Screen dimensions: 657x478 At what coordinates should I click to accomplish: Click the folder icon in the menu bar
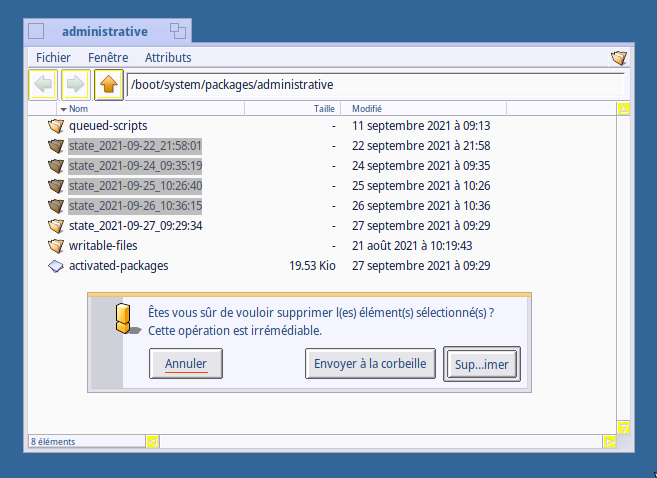pyautogui.click(x=619, y=58)
